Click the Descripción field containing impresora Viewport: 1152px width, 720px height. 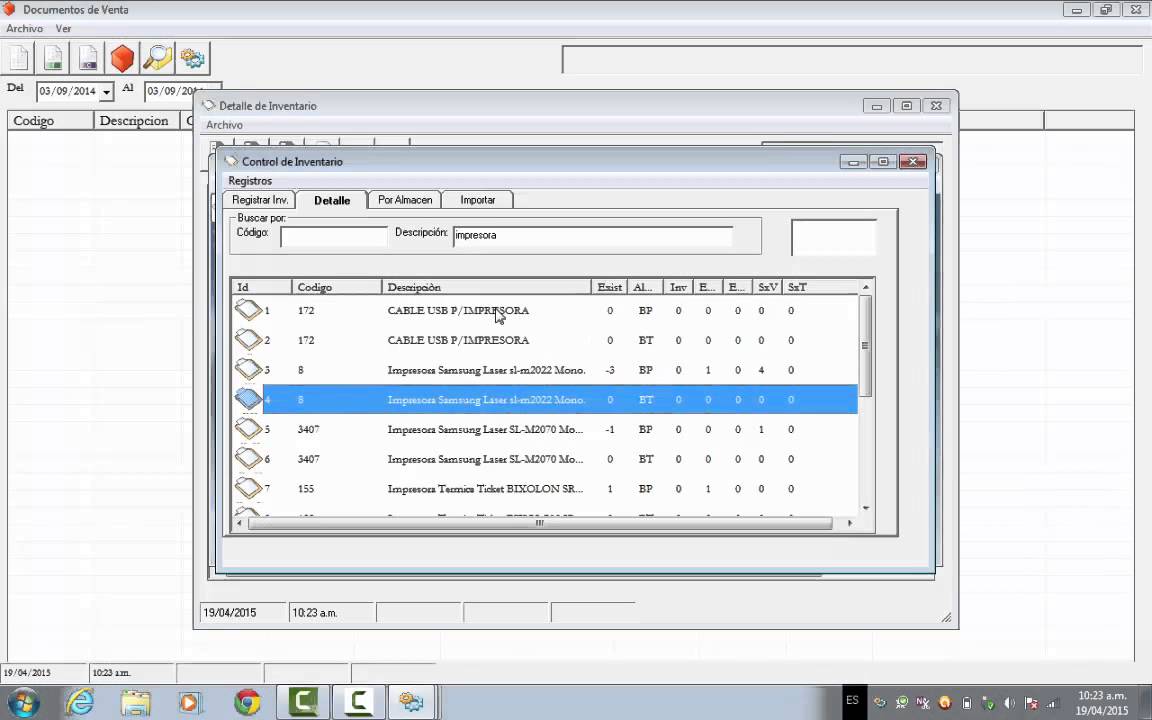tap(593, 236)
